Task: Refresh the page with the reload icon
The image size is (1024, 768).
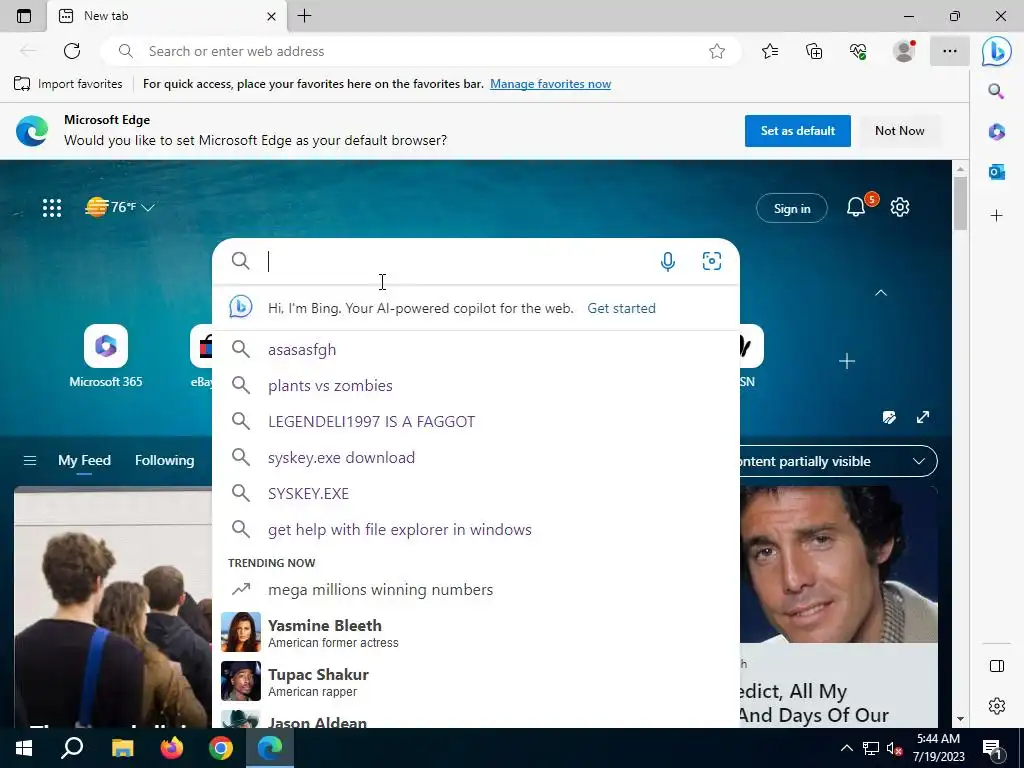Action: coord(72,51)
